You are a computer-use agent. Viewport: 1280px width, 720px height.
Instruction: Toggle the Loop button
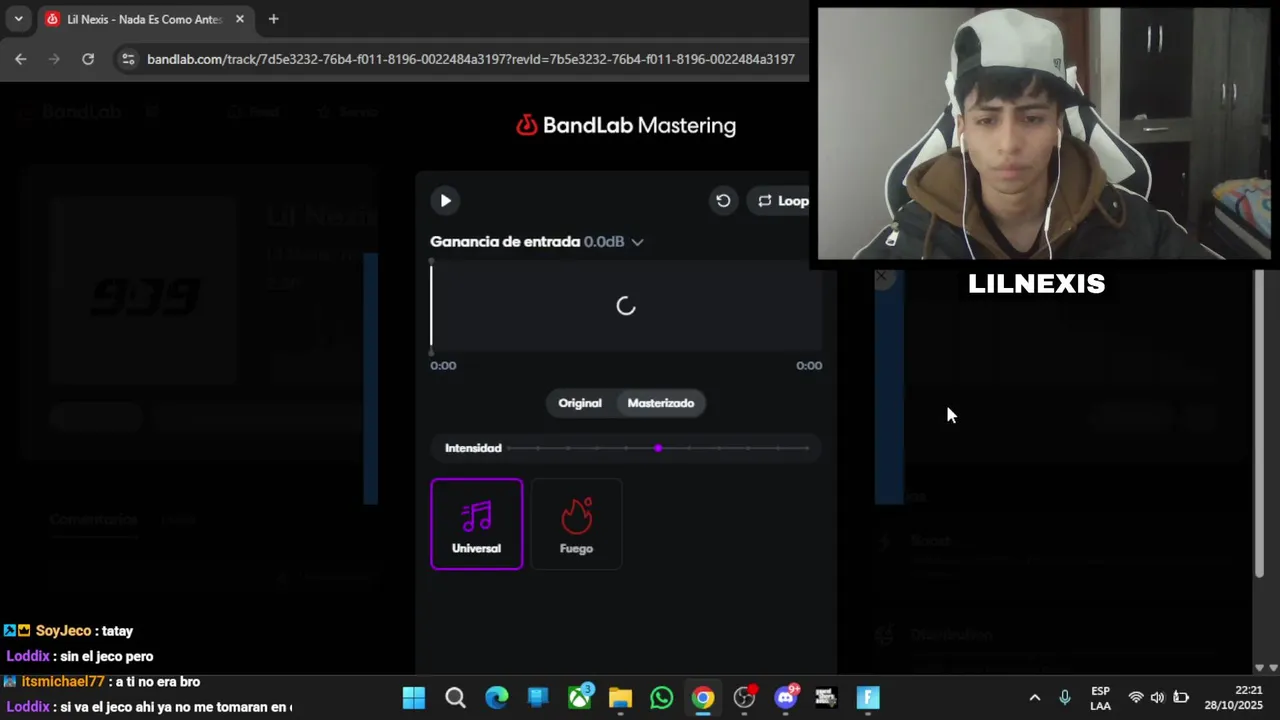[783, 201]
